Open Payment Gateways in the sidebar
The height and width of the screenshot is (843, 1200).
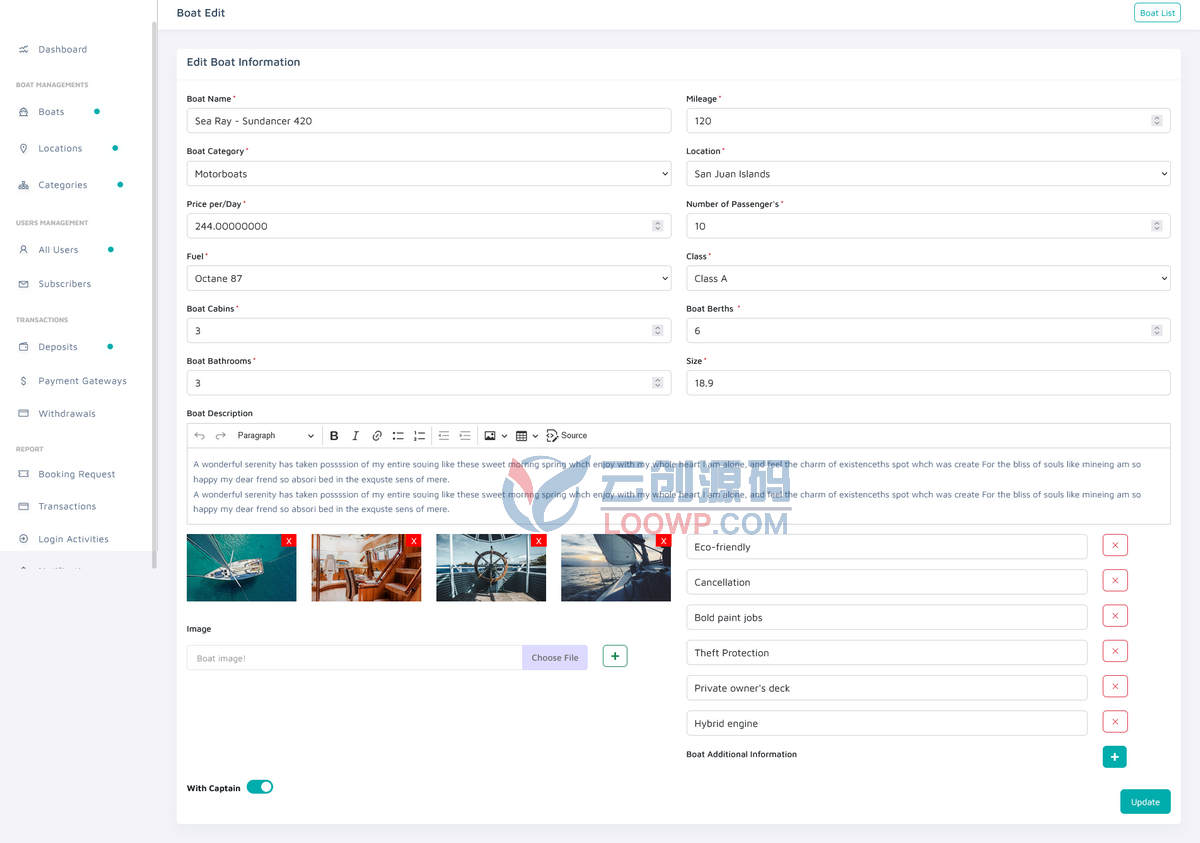[x=82, y=381]
